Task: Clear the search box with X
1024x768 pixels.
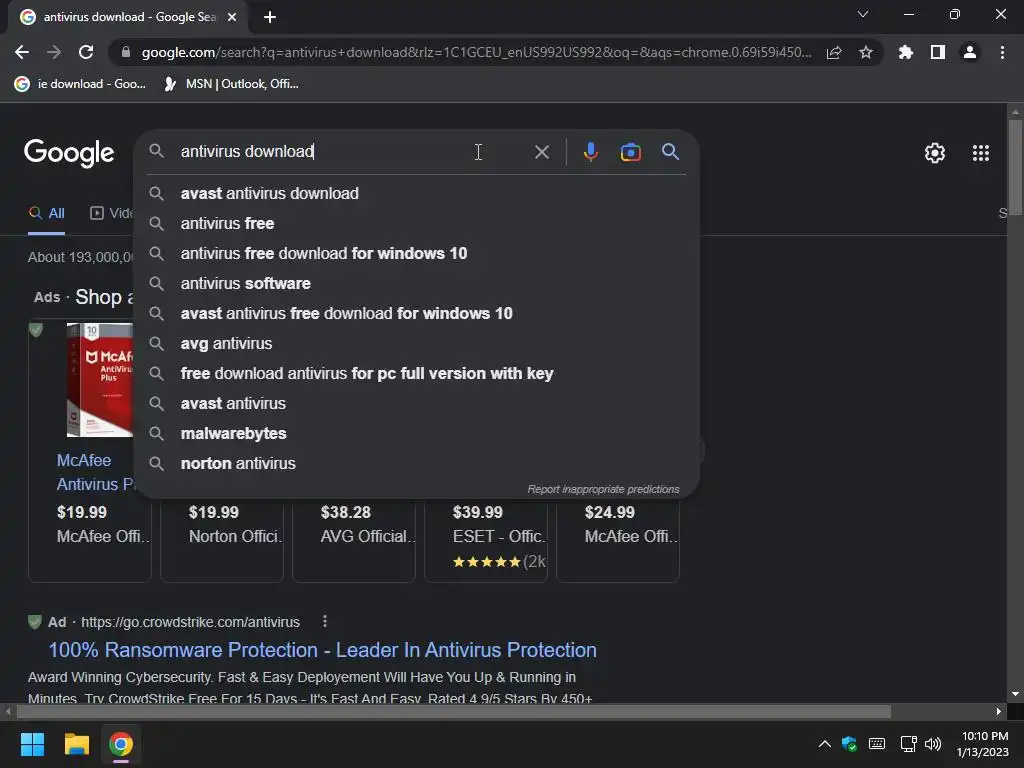Action: tap(541, 152)
